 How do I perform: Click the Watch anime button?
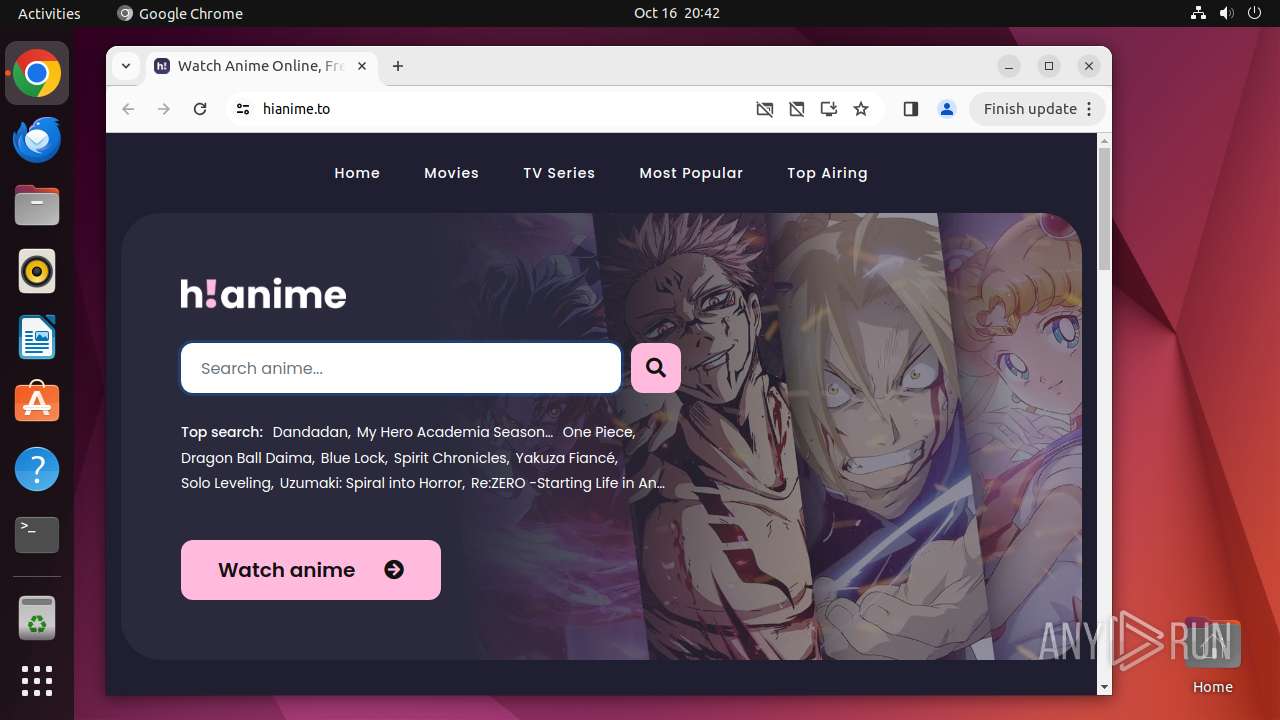(x=311, y=570)
